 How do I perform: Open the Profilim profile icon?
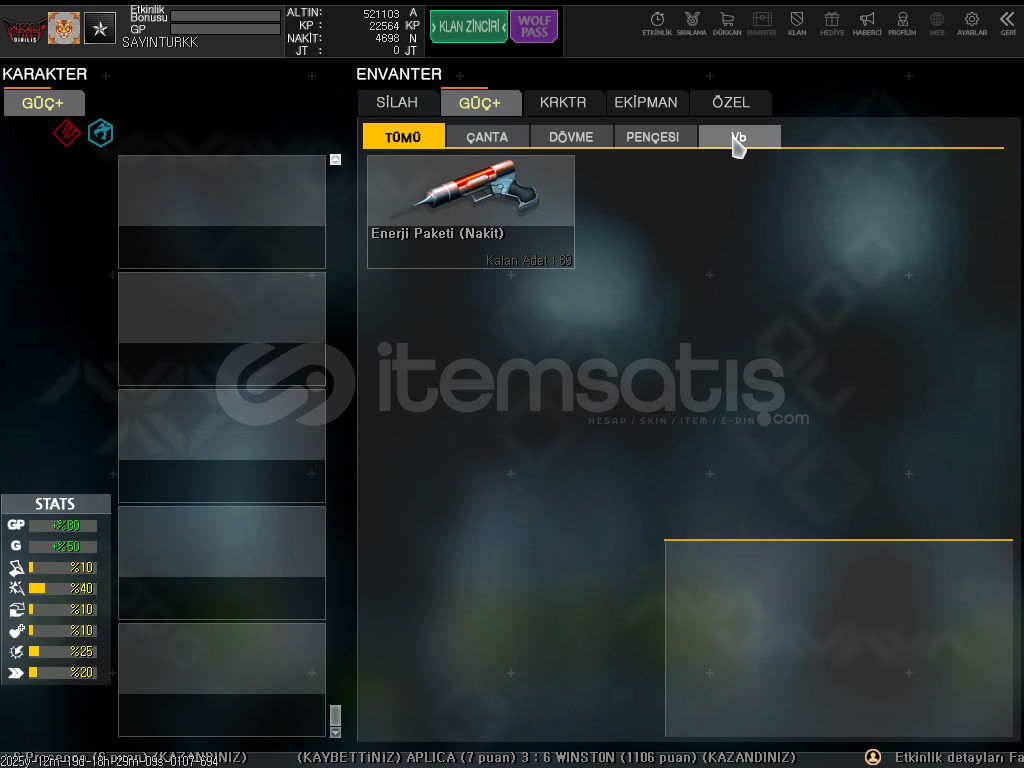pyautogui.click(x=902, y=24)
